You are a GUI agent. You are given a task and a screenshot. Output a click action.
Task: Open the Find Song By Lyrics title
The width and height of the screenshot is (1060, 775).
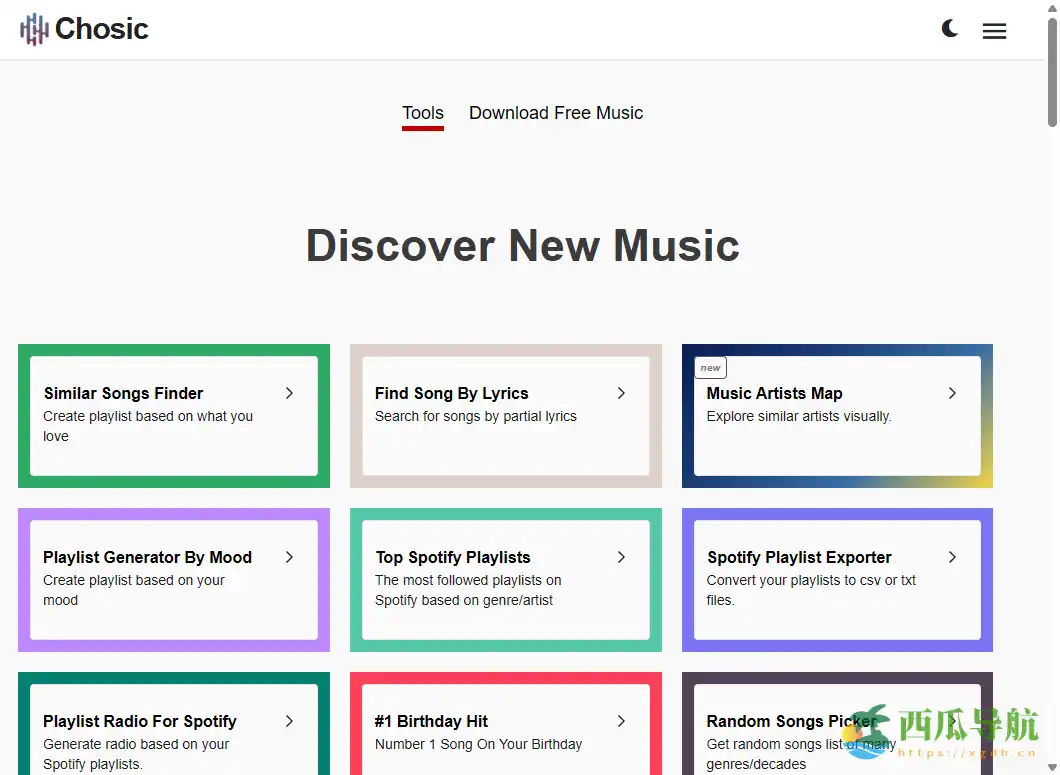click(451, 393)
